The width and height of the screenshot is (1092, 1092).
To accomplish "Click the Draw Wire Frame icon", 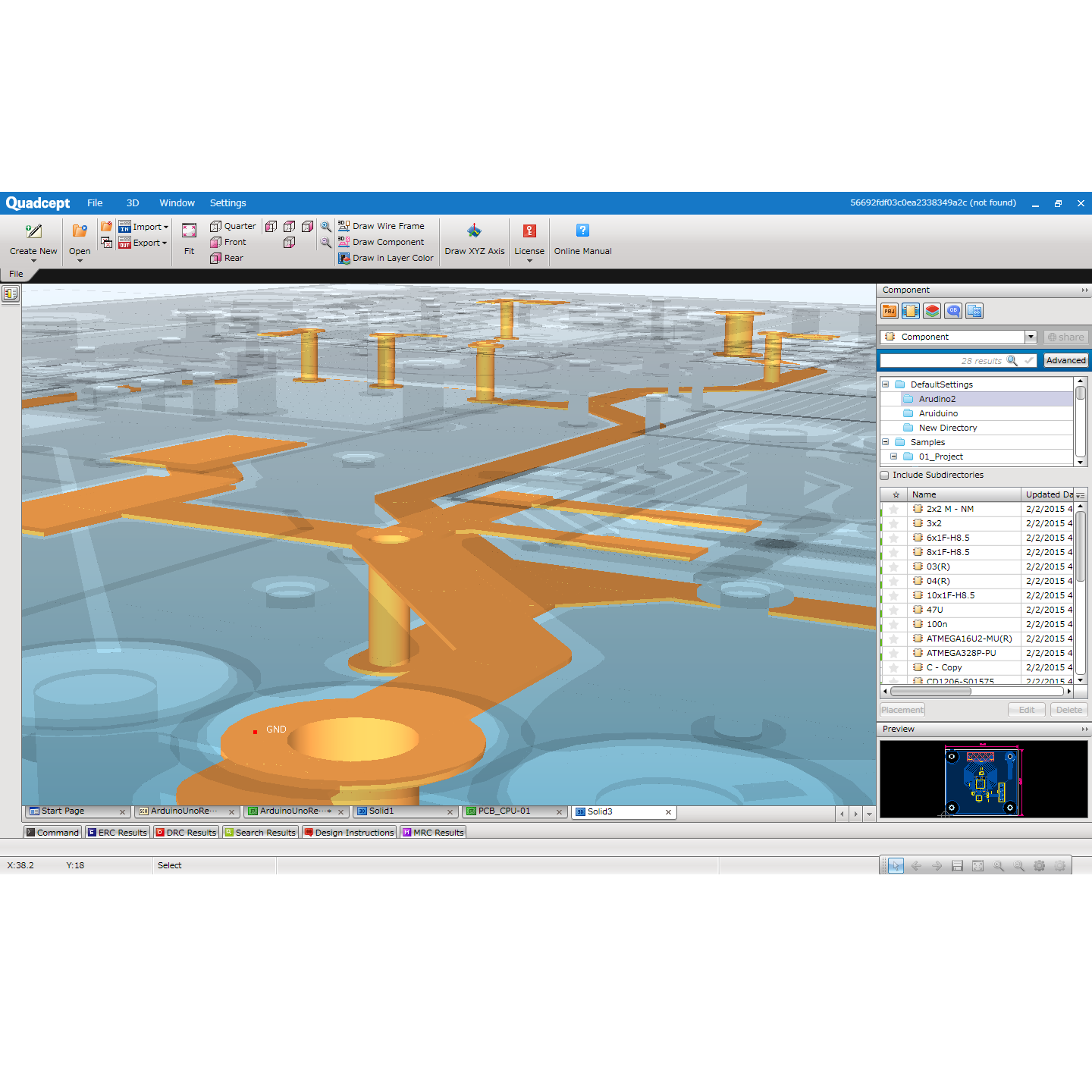I will coord(344,226).
